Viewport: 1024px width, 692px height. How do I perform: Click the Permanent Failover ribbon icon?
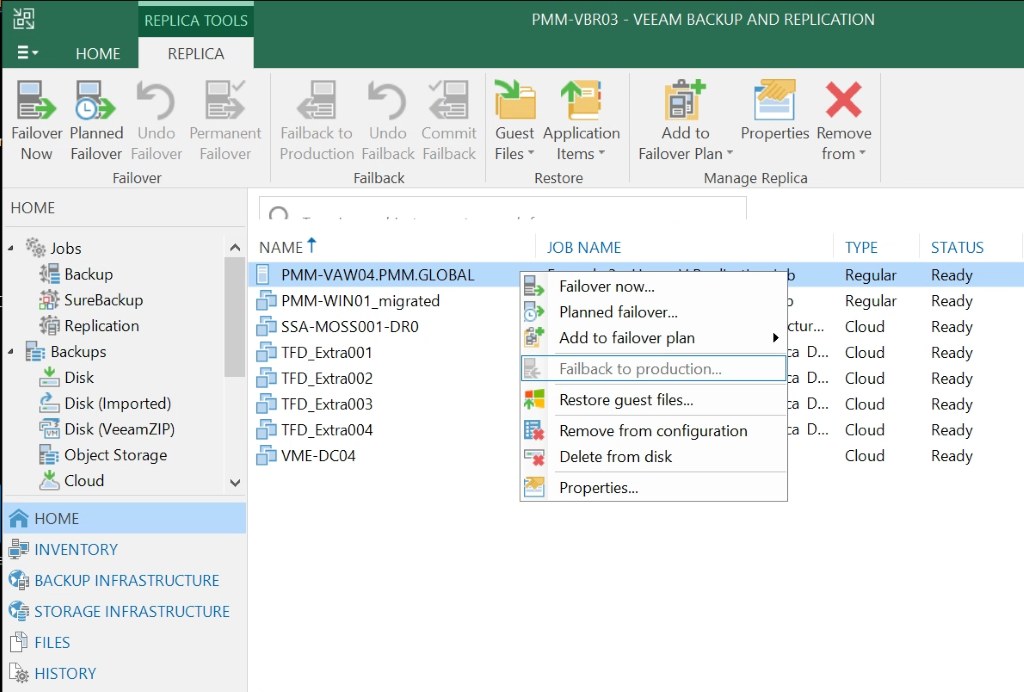(225, 121)
